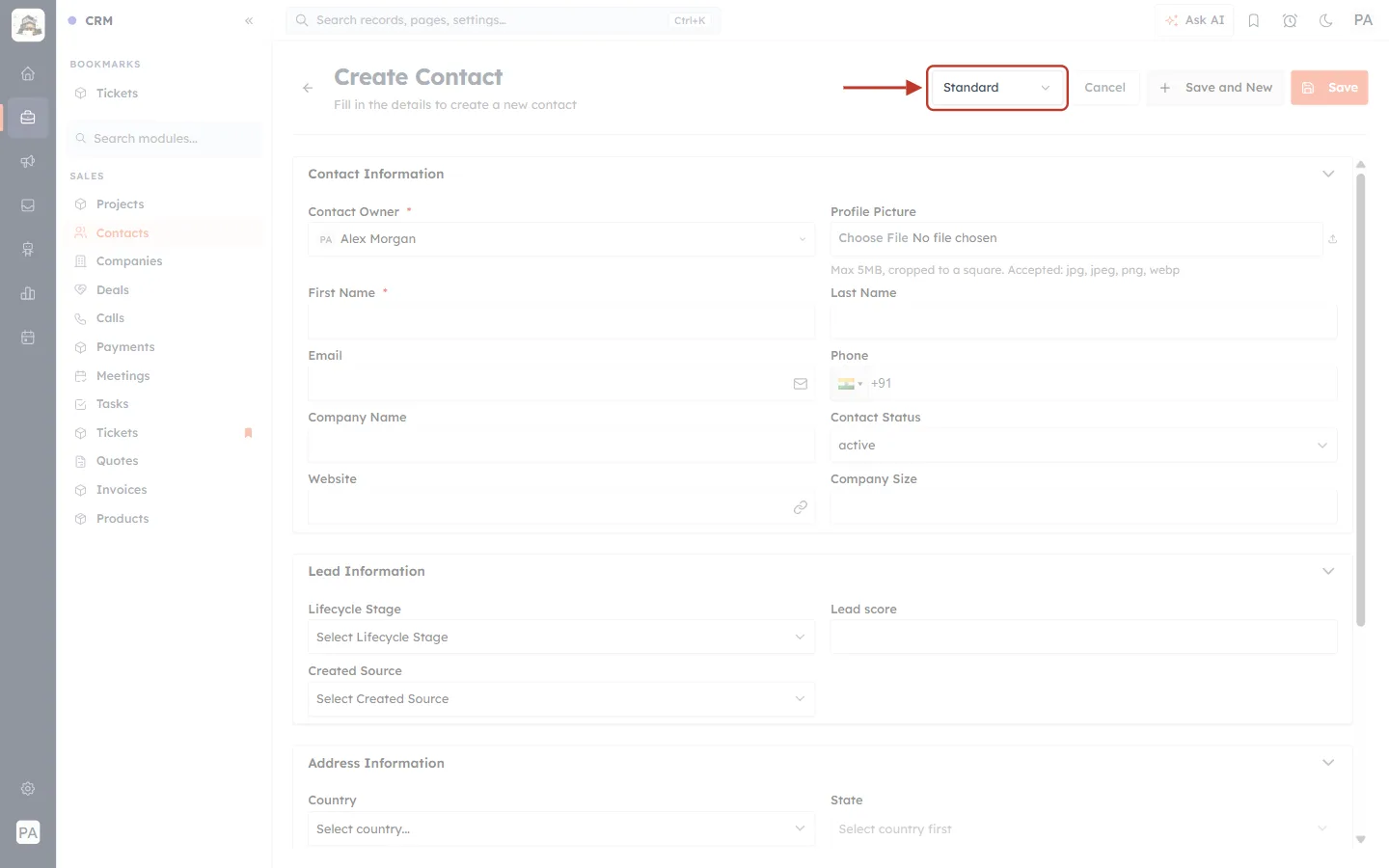Screen dimensions: 1389x868
Task: Open the Contact Status dropdown
Action: pyautogui.click(x=1083, y=446)
